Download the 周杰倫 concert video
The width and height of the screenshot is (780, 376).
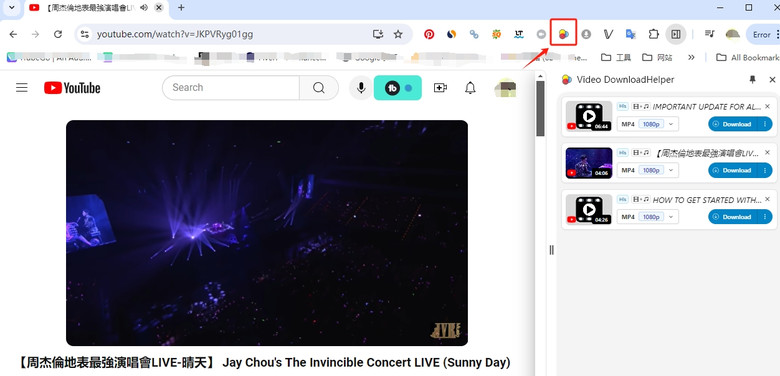click(732, 170)
